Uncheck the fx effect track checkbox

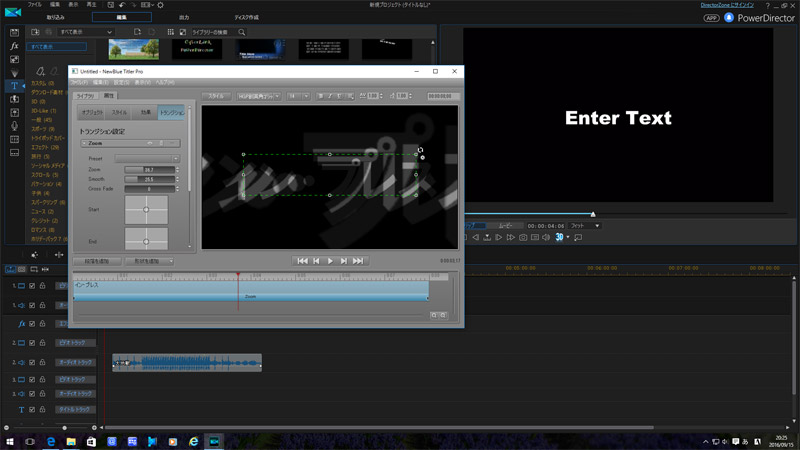tap(31, 324)
